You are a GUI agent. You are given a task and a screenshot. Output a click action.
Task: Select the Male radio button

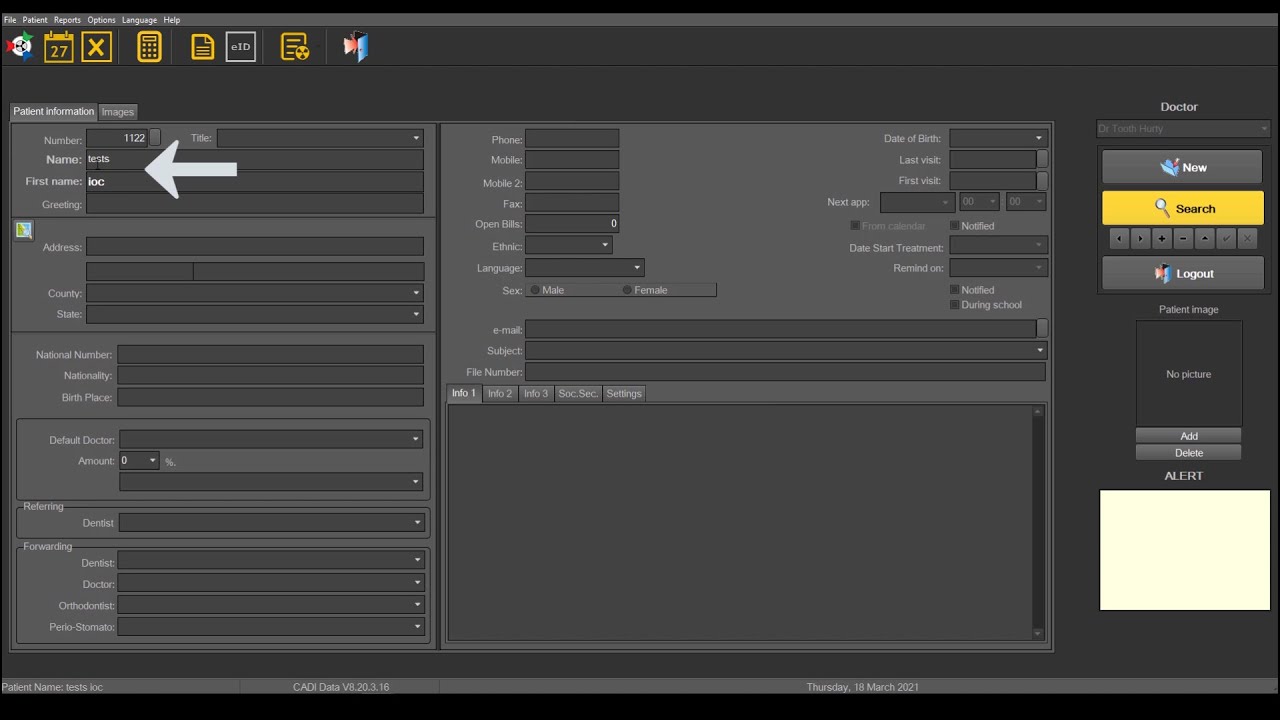click(535, 290)
